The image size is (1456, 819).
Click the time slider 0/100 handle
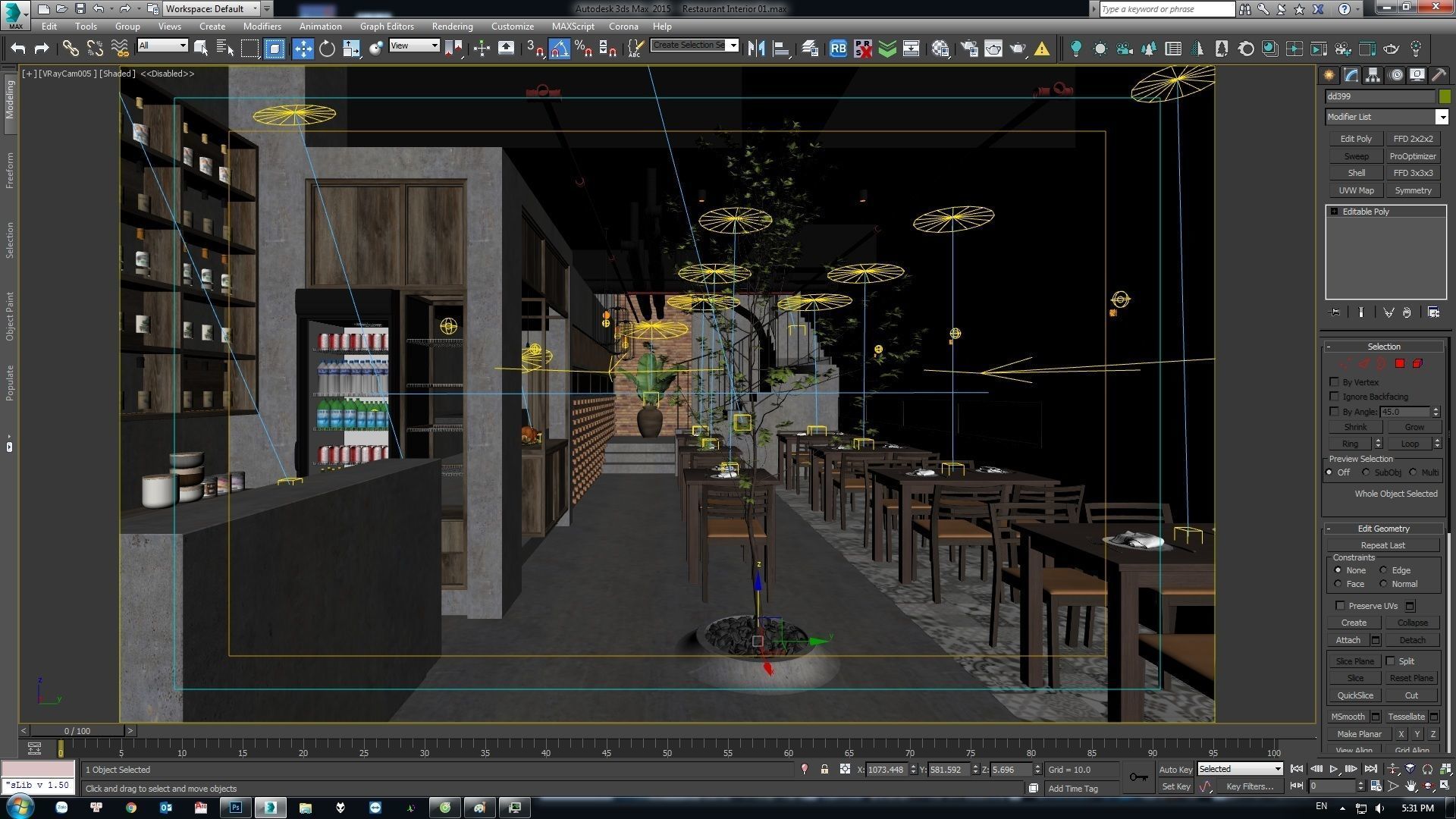click(x=77, y=731)
